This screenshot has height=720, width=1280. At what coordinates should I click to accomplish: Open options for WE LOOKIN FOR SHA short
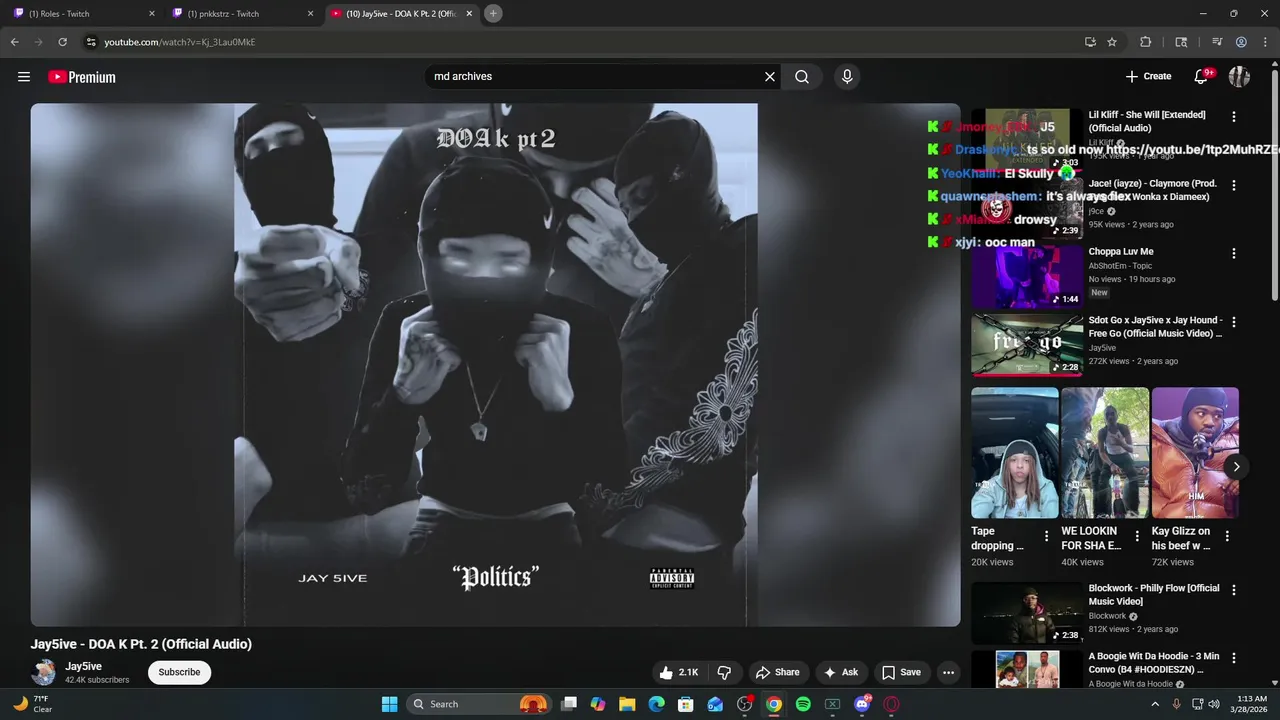[x=1137, y=537]
